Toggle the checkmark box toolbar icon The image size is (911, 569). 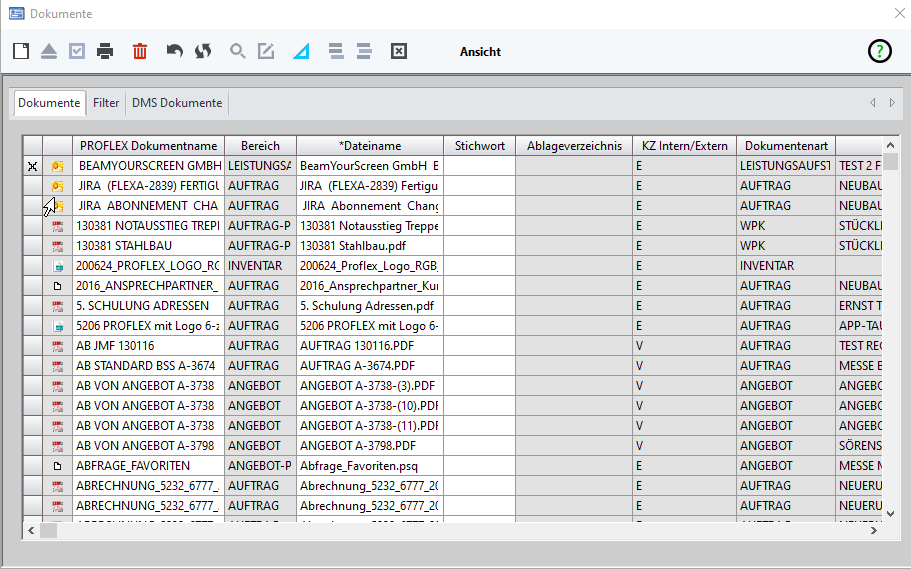77,51
